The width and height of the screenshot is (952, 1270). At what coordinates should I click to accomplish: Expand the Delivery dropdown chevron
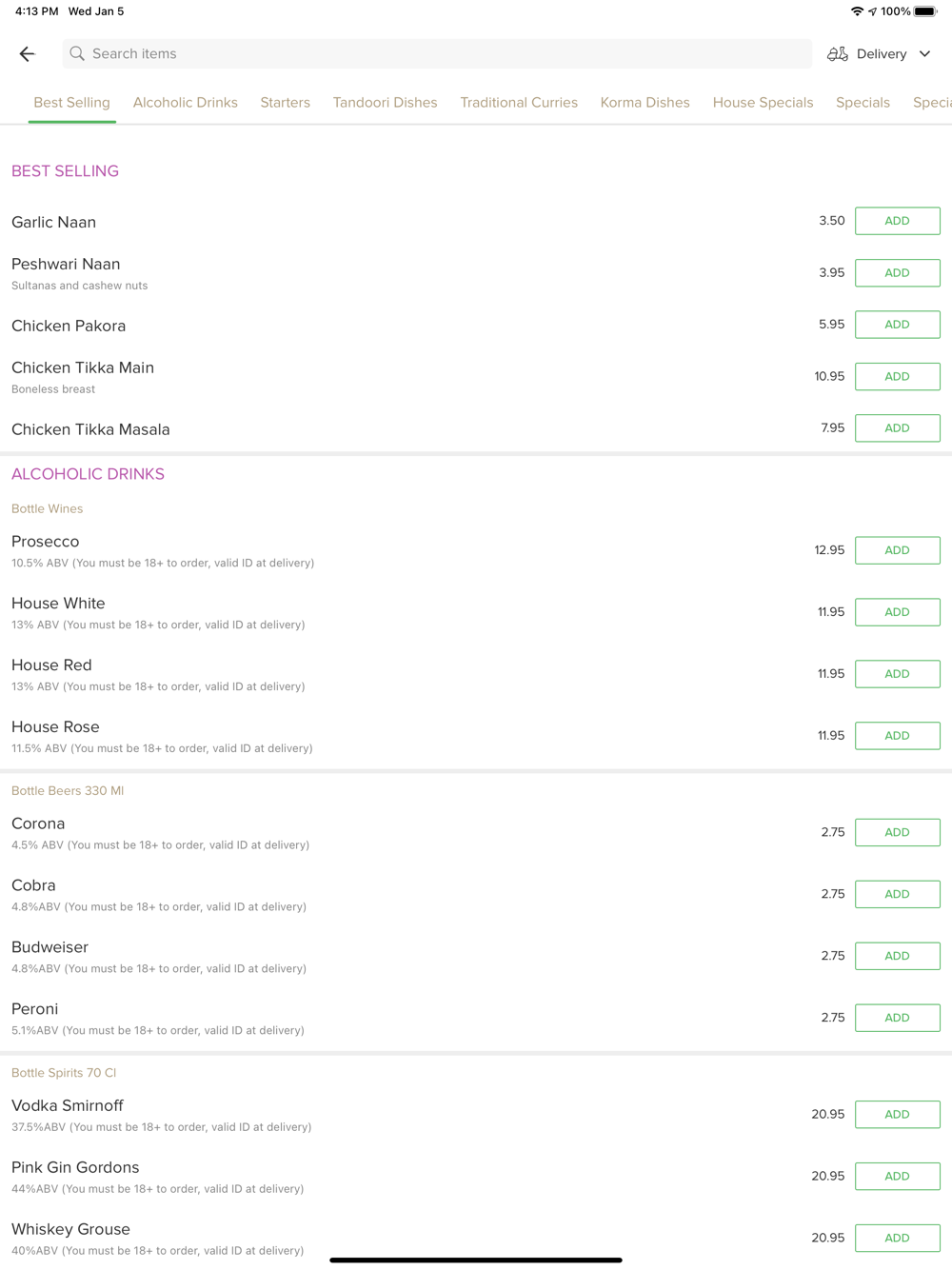tap(924, 54)
